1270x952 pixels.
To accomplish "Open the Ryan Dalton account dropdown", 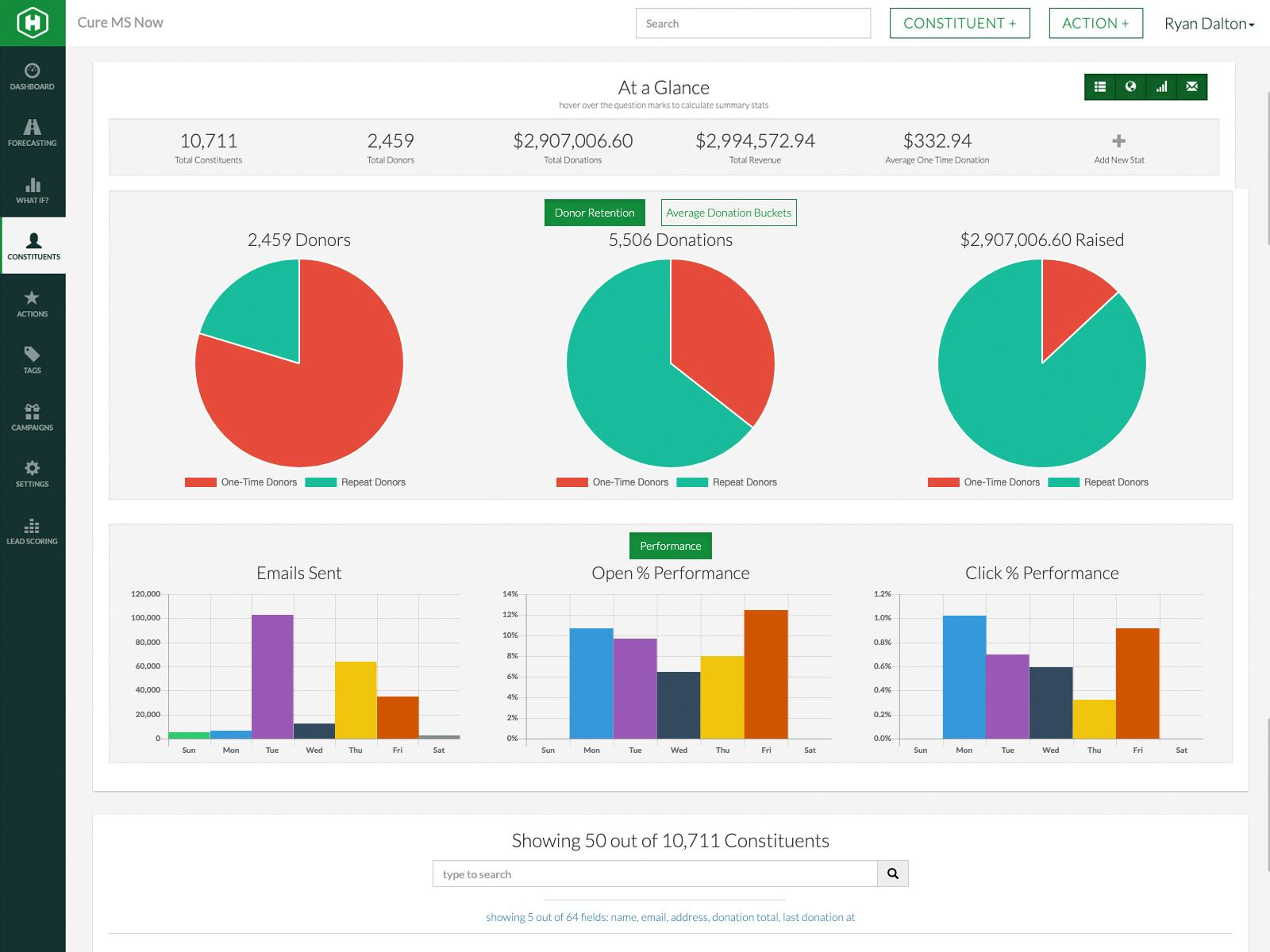I will tap(1209, 23).
